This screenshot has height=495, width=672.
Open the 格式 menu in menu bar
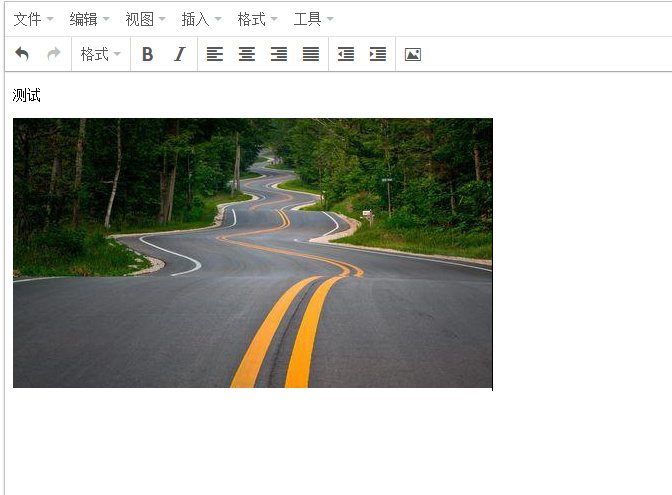point(258,19)
